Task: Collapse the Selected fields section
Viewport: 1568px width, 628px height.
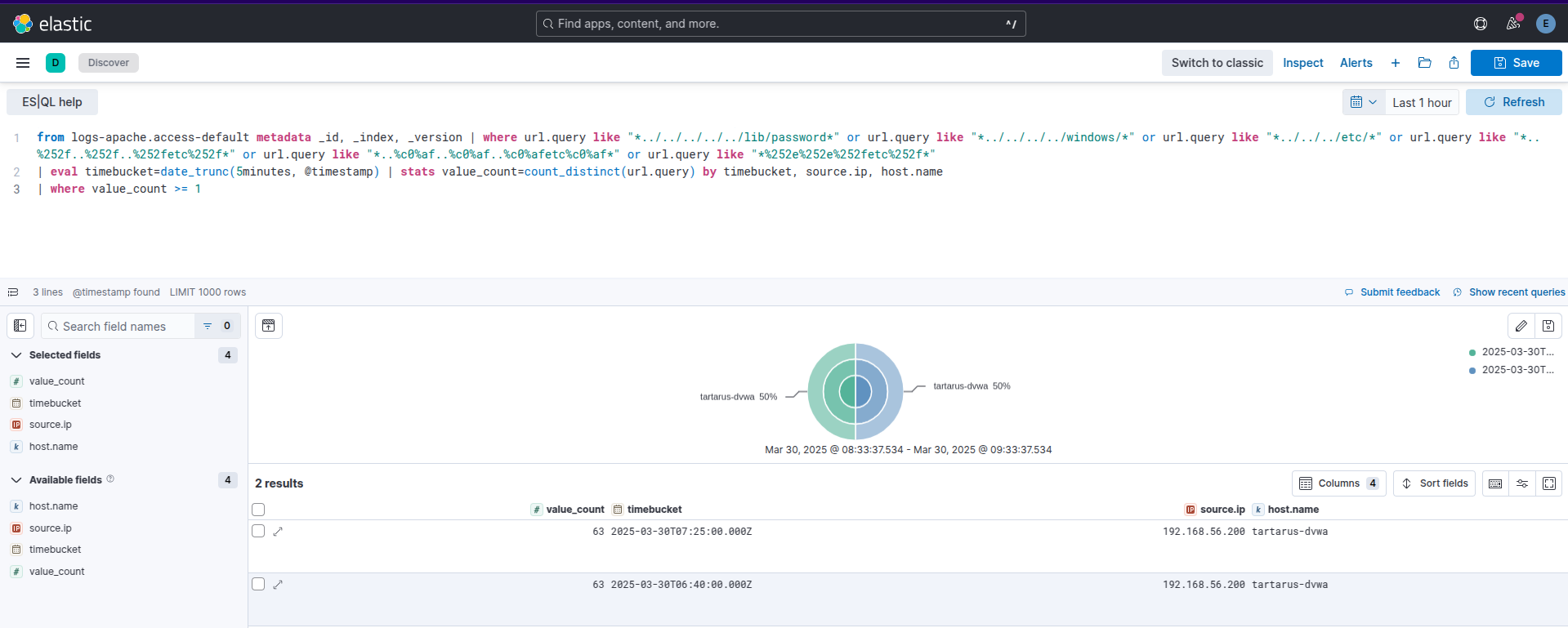Action: (16, 355)
